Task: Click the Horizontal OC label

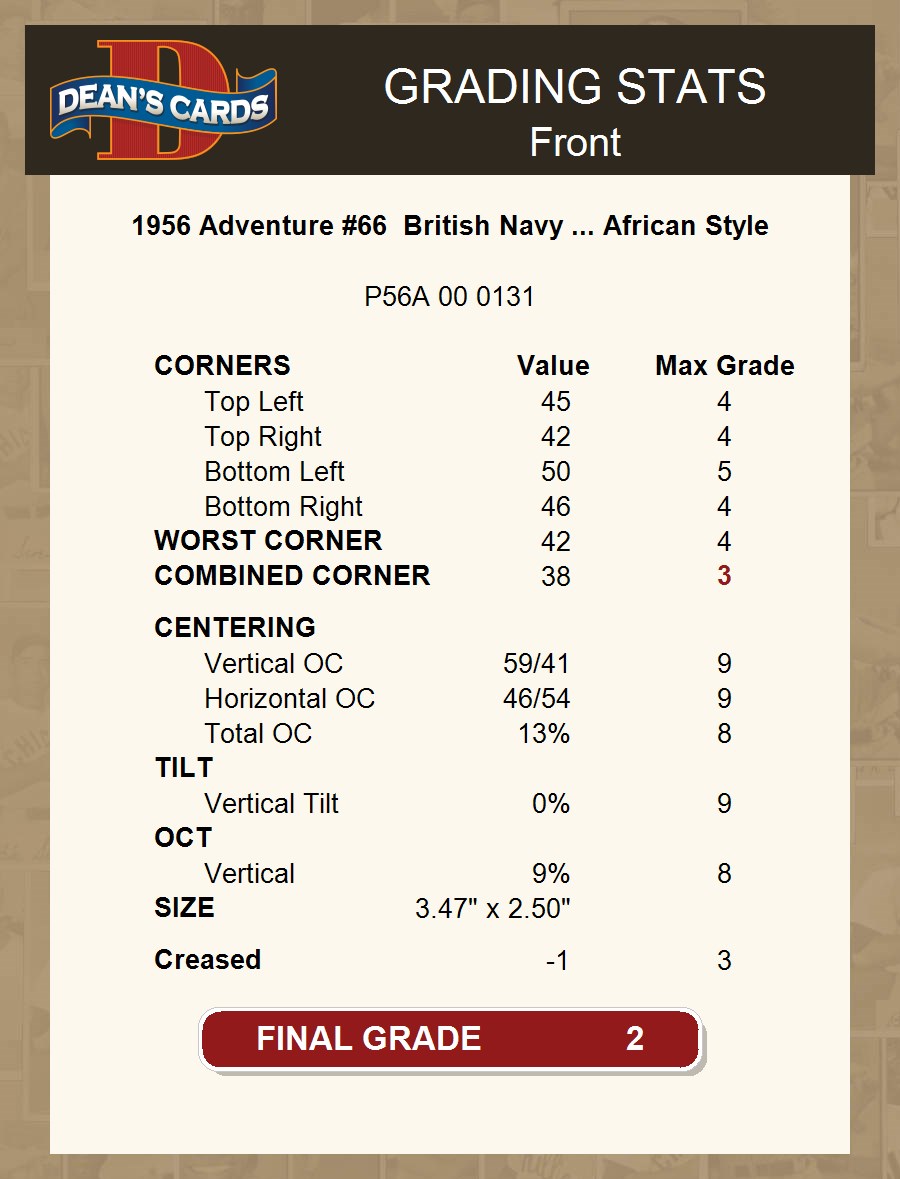Action: point(289,699)
